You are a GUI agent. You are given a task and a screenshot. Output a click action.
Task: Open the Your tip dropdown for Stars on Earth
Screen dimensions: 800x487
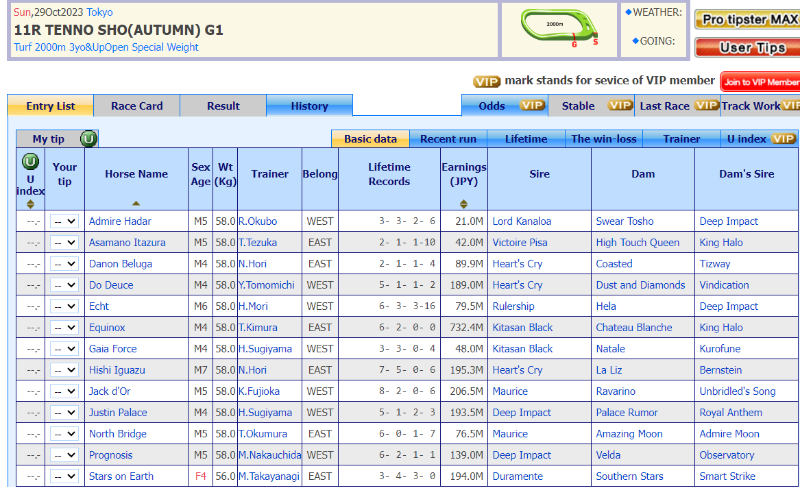tap(64, 476)
